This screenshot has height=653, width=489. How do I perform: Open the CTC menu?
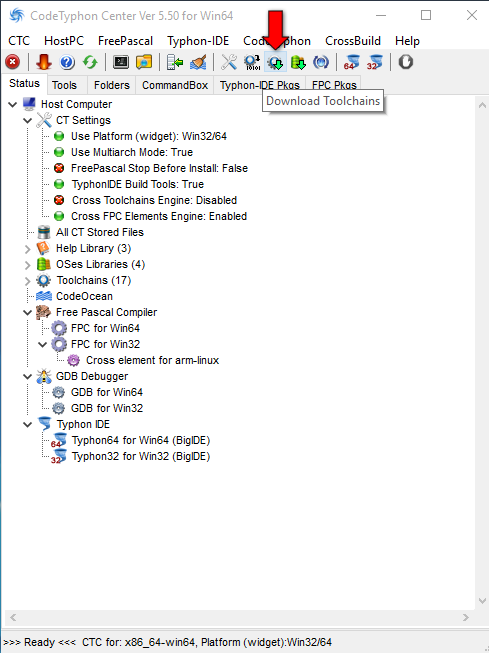click(x=19, y=41)
